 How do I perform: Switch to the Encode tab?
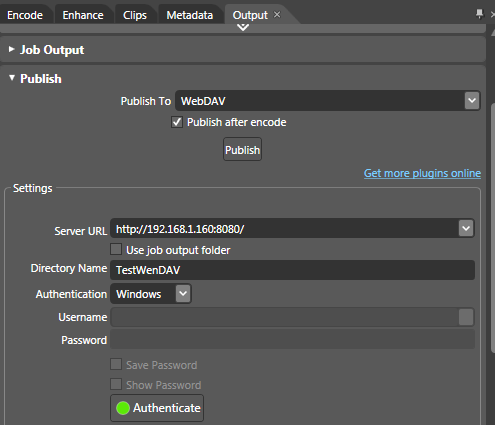[25, 15]
